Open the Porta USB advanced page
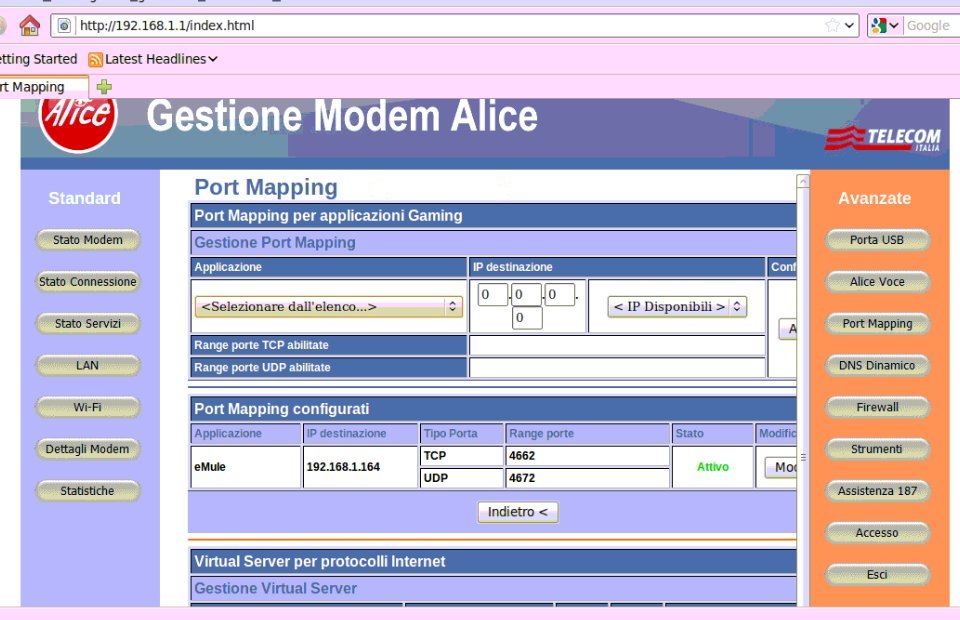960x620 pixels. click(x=877, y=240)
